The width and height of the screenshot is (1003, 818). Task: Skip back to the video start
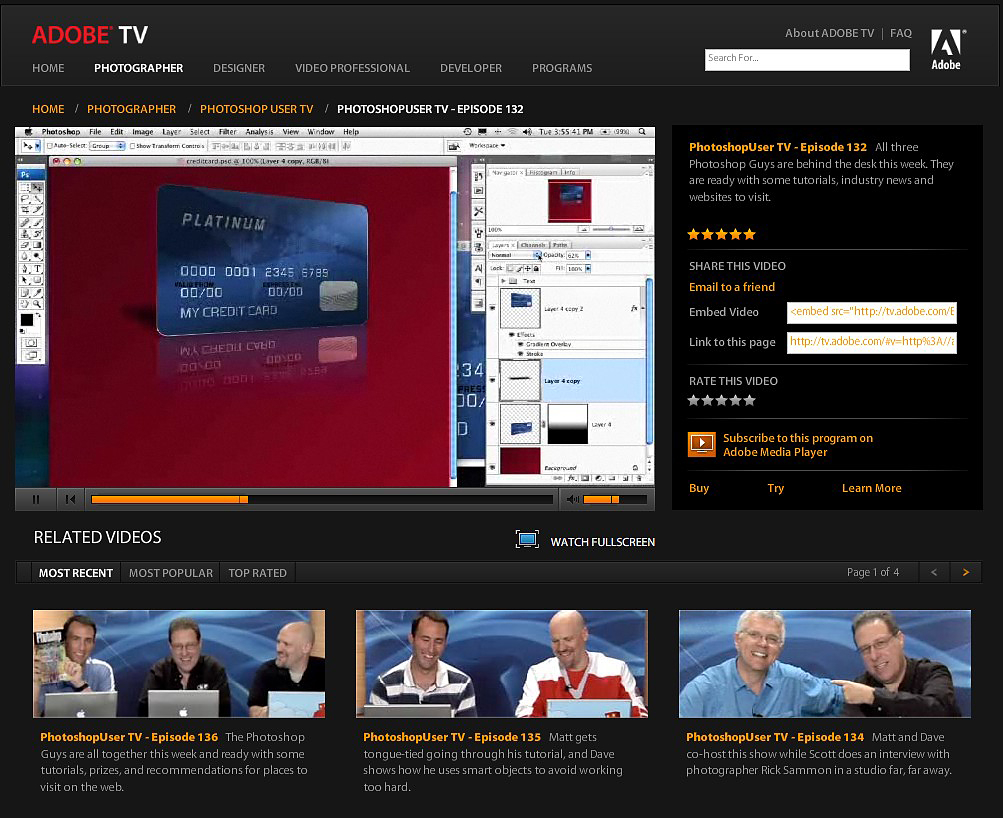pyautogui.click(x=70, y=499)
